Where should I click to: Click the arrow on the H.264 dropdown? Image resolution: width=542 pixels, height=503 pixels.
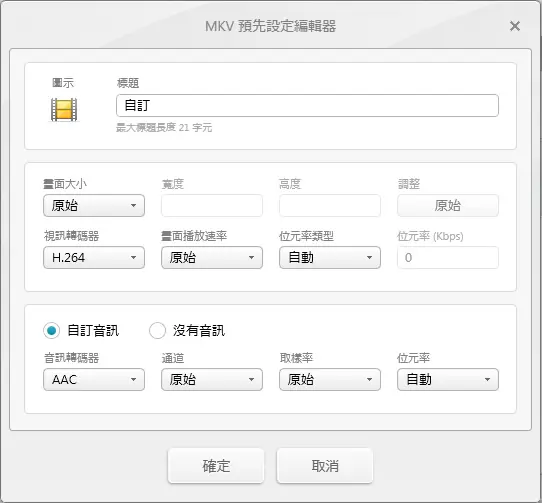[x=133, y=258]
